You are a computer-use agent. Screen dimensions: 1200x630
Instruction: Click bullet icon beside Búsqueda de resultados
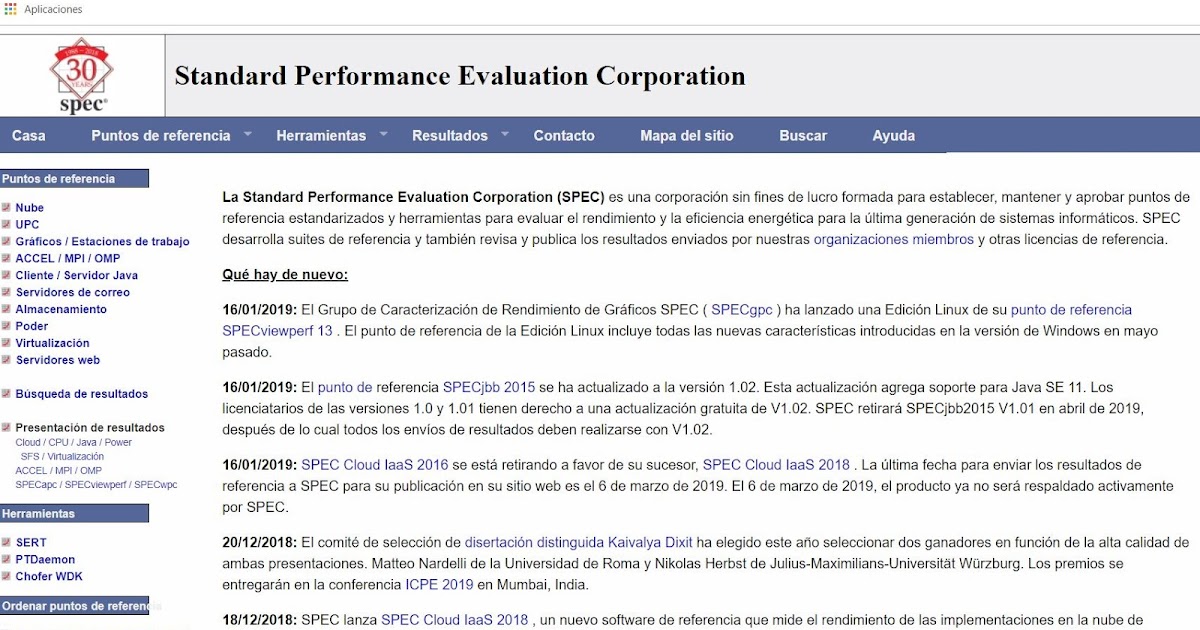click(x=6, y=394)
